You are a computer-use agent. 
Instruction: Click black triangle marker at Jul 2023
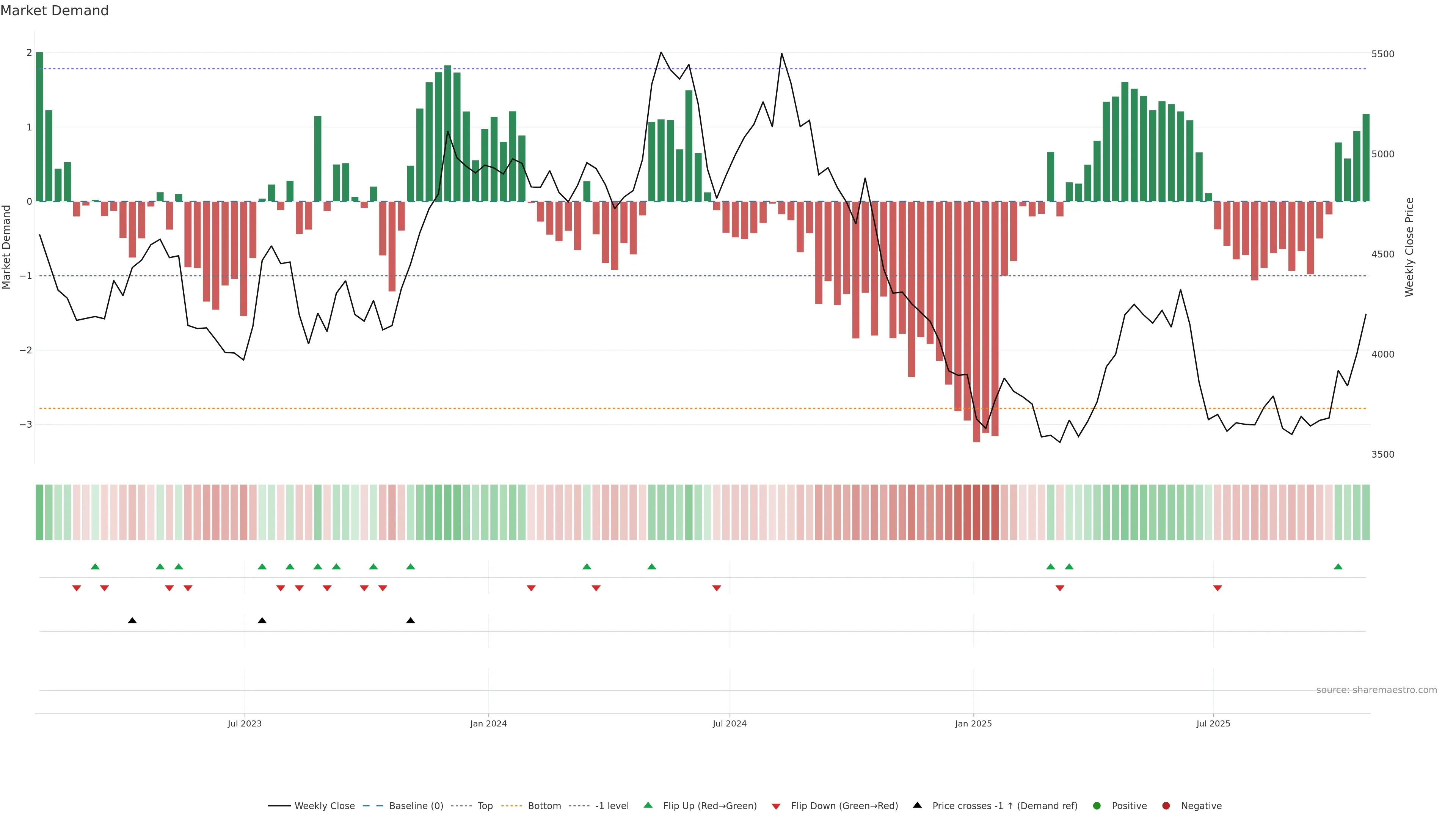click(x=262, y=621)
